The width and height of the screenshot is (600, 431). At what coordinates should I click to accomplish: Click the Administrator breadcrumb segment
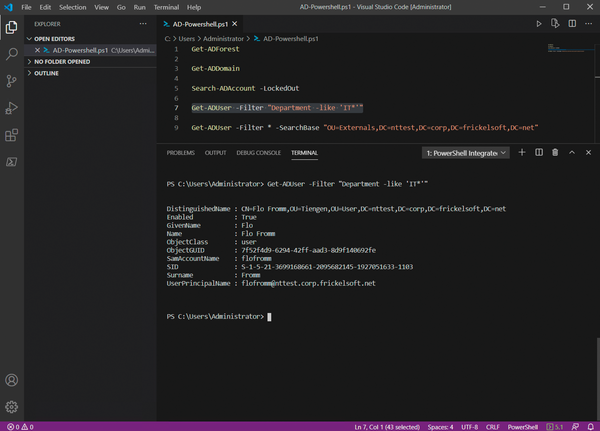coord(223,39)
